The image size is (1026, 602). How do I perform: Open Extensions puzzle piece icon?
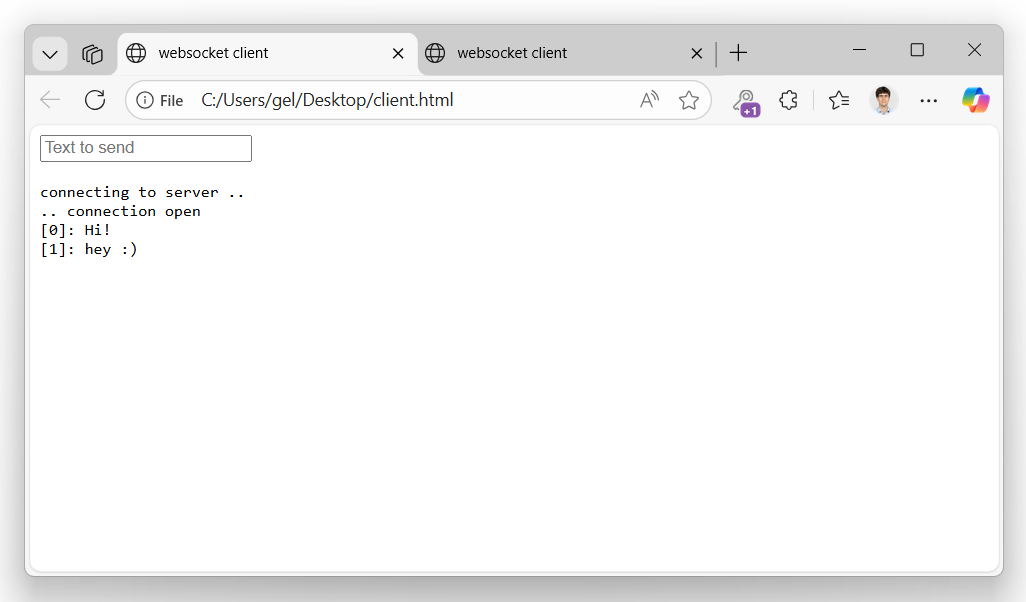788,100
